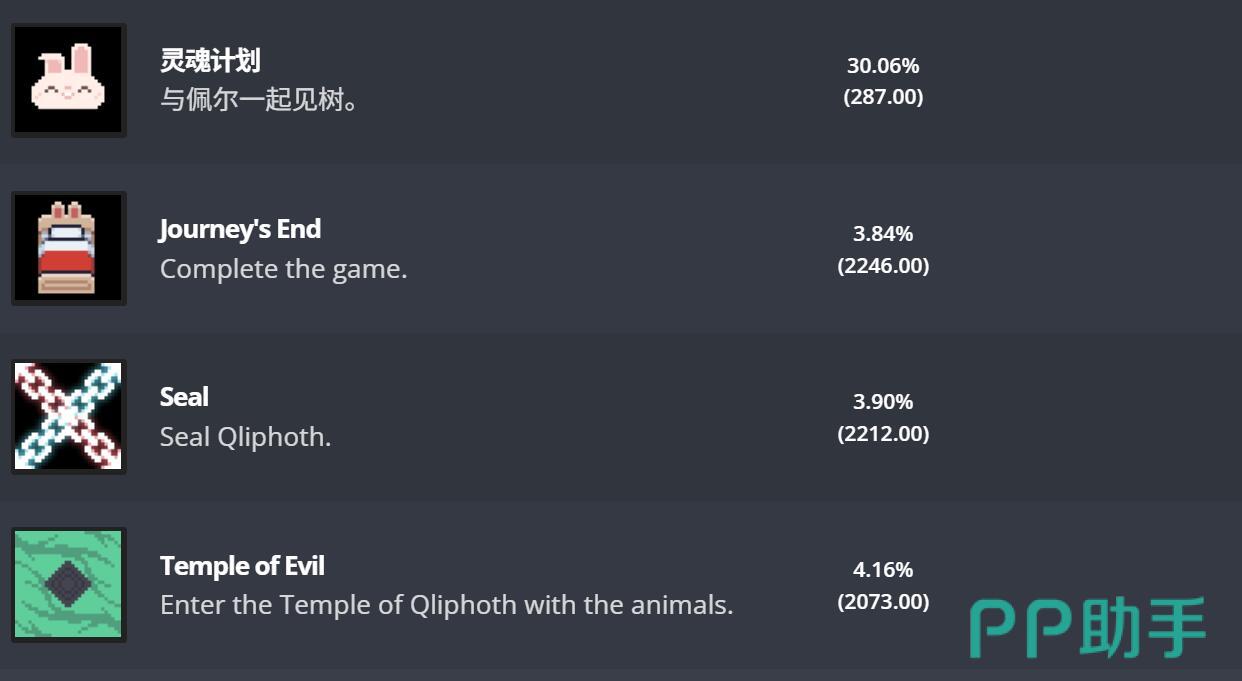The height and width of the screenshot is (681, 1242).
Task: Click the (2246.00) score value
Action: coord(883,265)
